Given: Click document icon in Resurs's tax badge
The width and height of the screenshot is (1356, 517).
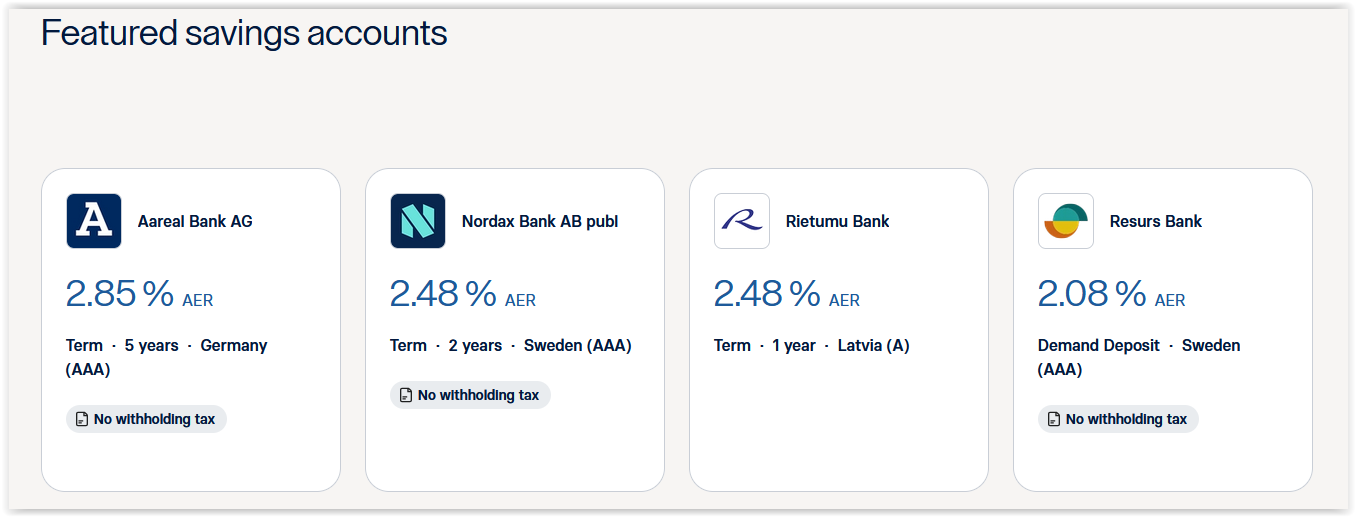Looking at the screenshot, I should point(1054,420).
